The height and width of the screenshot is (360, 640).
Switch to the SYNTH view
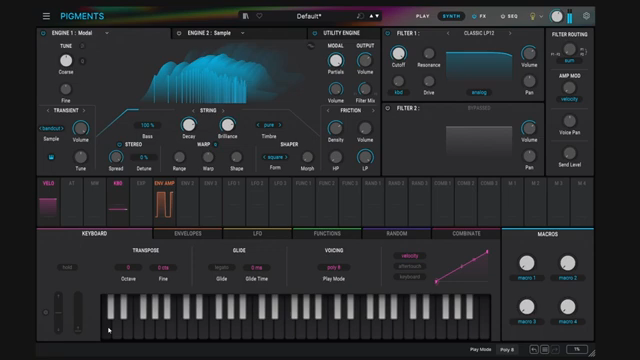[451, 16]
